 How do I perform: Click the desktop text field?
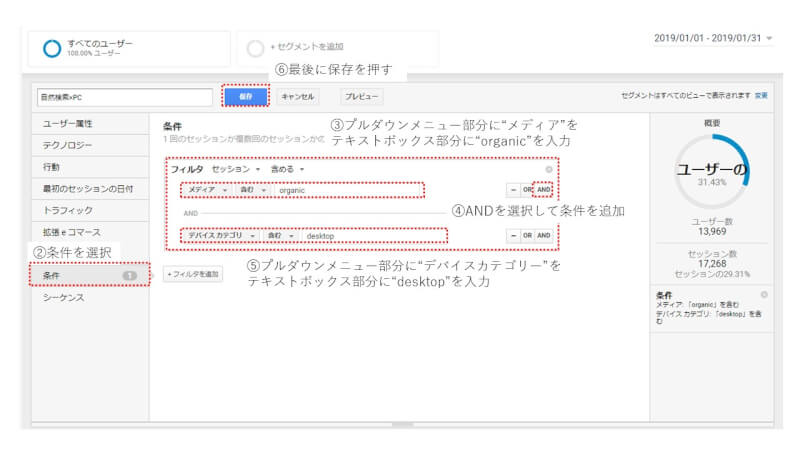373,236
